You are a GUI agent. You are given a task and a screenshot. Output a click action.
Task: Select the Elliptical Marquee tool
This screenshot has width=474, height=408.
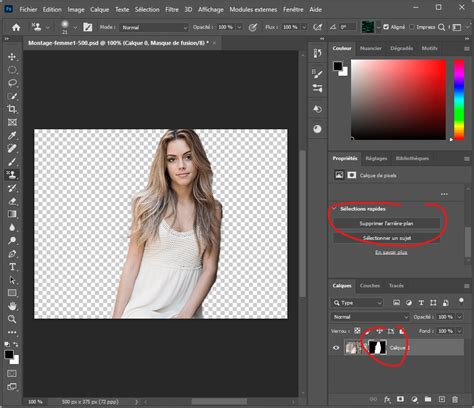coord(12,70)
